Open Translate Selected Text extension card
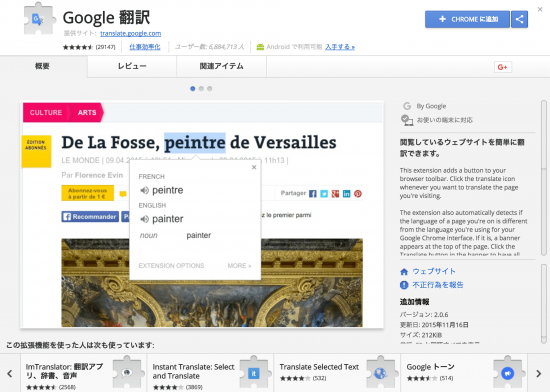The image size is (550, 392). click(337, 373)
